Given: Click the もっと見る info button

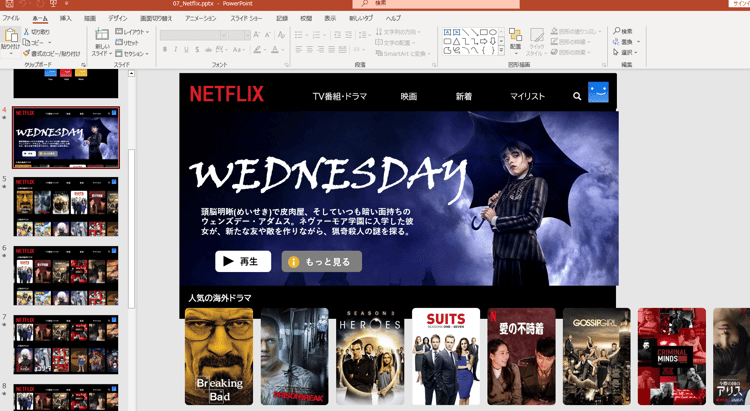Looking at the screenshot, I should (321, 261).
